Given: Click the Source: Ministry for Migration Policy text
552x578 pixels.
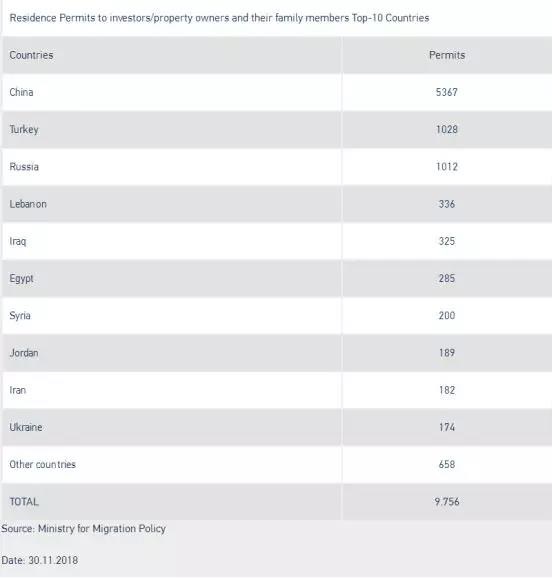Looking at the screenshot, I should 83,529.
